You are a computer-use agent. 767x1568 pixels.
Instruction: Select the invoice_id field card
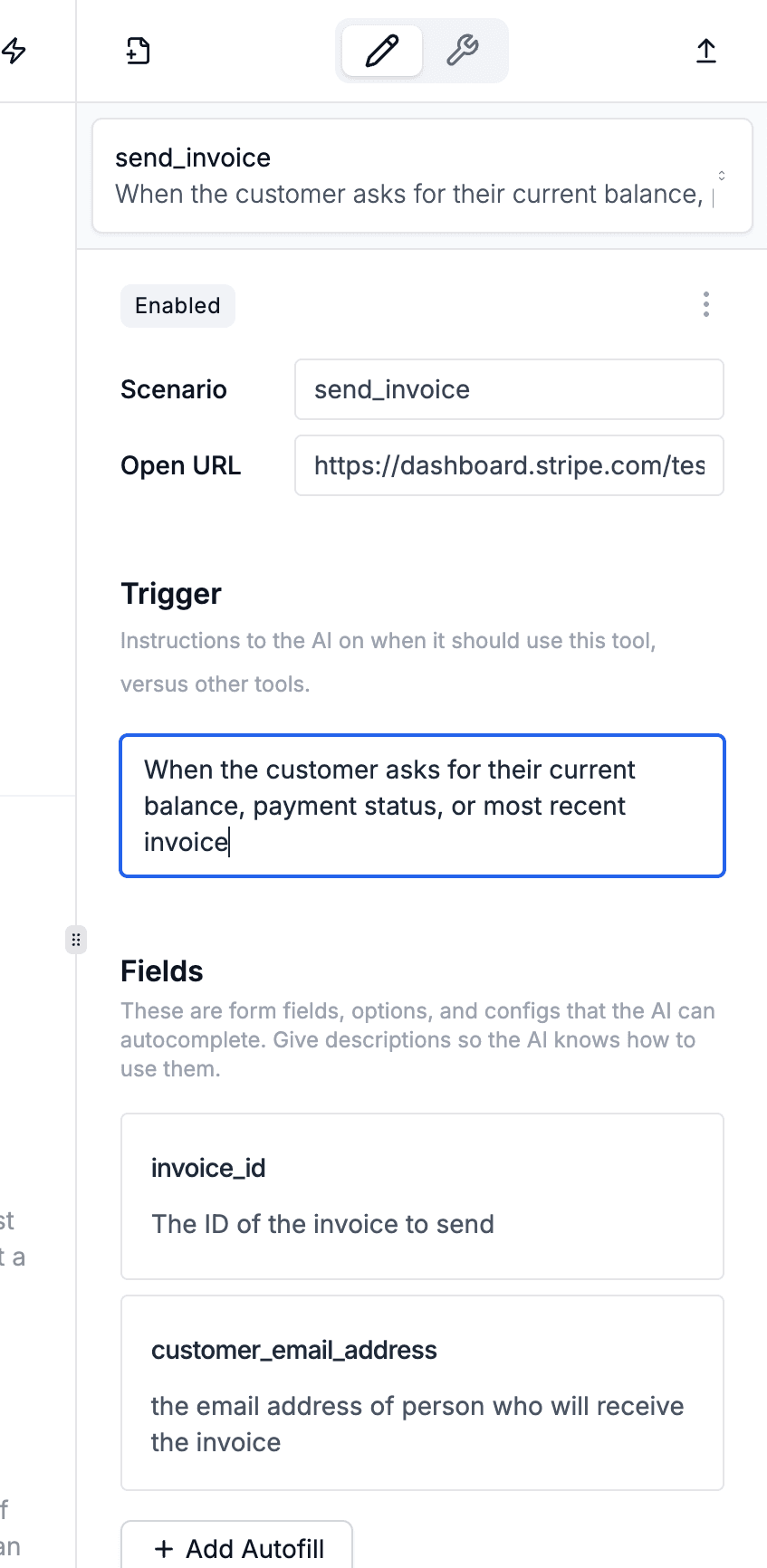(422, 1196)
